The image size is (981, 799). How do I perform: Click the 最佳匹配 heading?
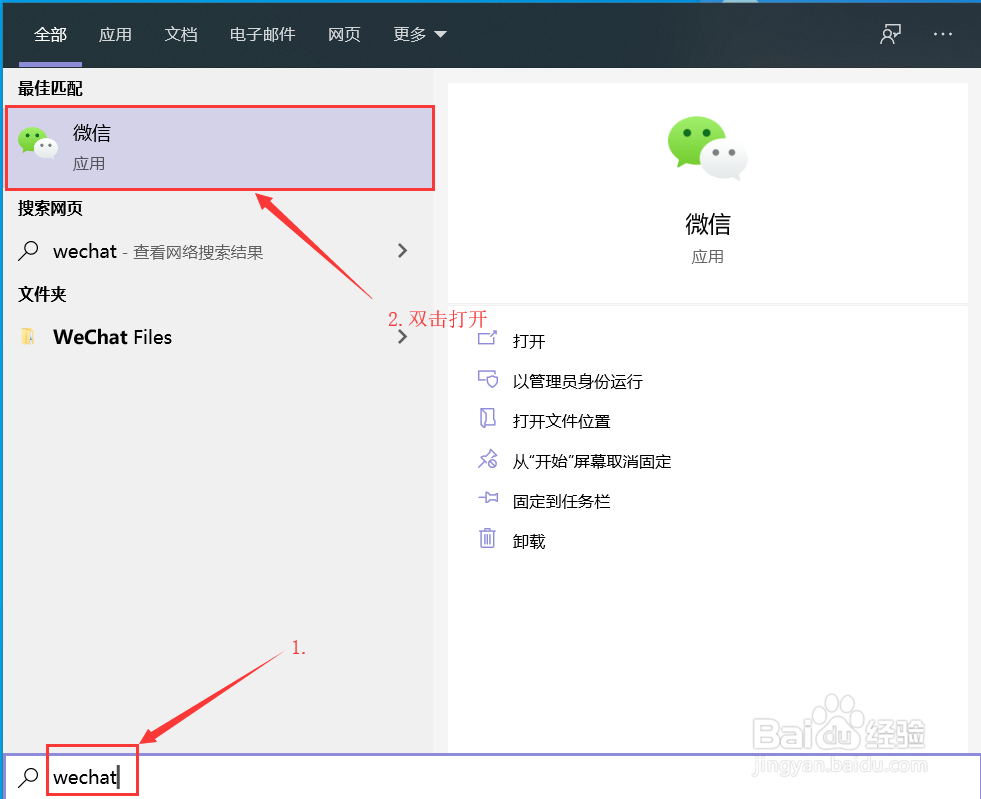(50, 89)
